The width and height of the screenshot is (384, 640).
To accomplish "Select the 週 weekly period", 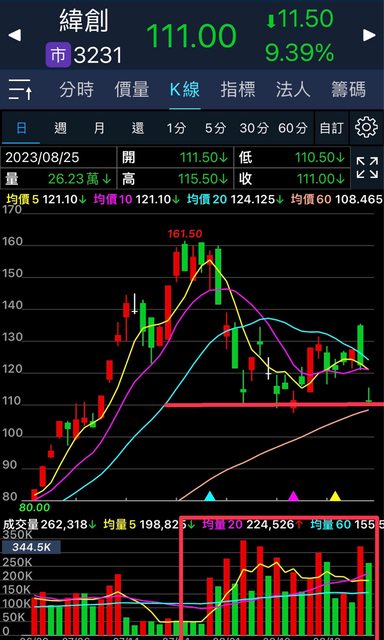I will [60, 128].
